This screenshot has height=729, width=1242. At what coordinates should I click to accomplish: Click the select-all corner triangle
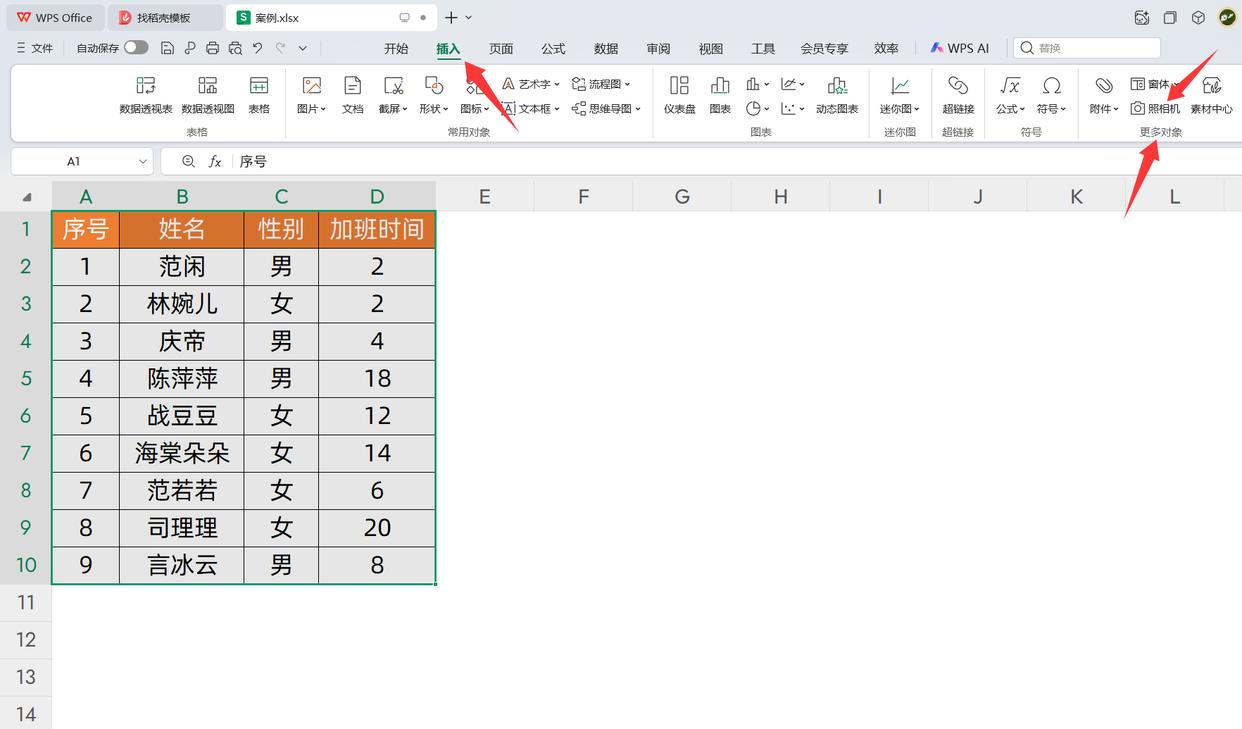[x=26, y=197]
